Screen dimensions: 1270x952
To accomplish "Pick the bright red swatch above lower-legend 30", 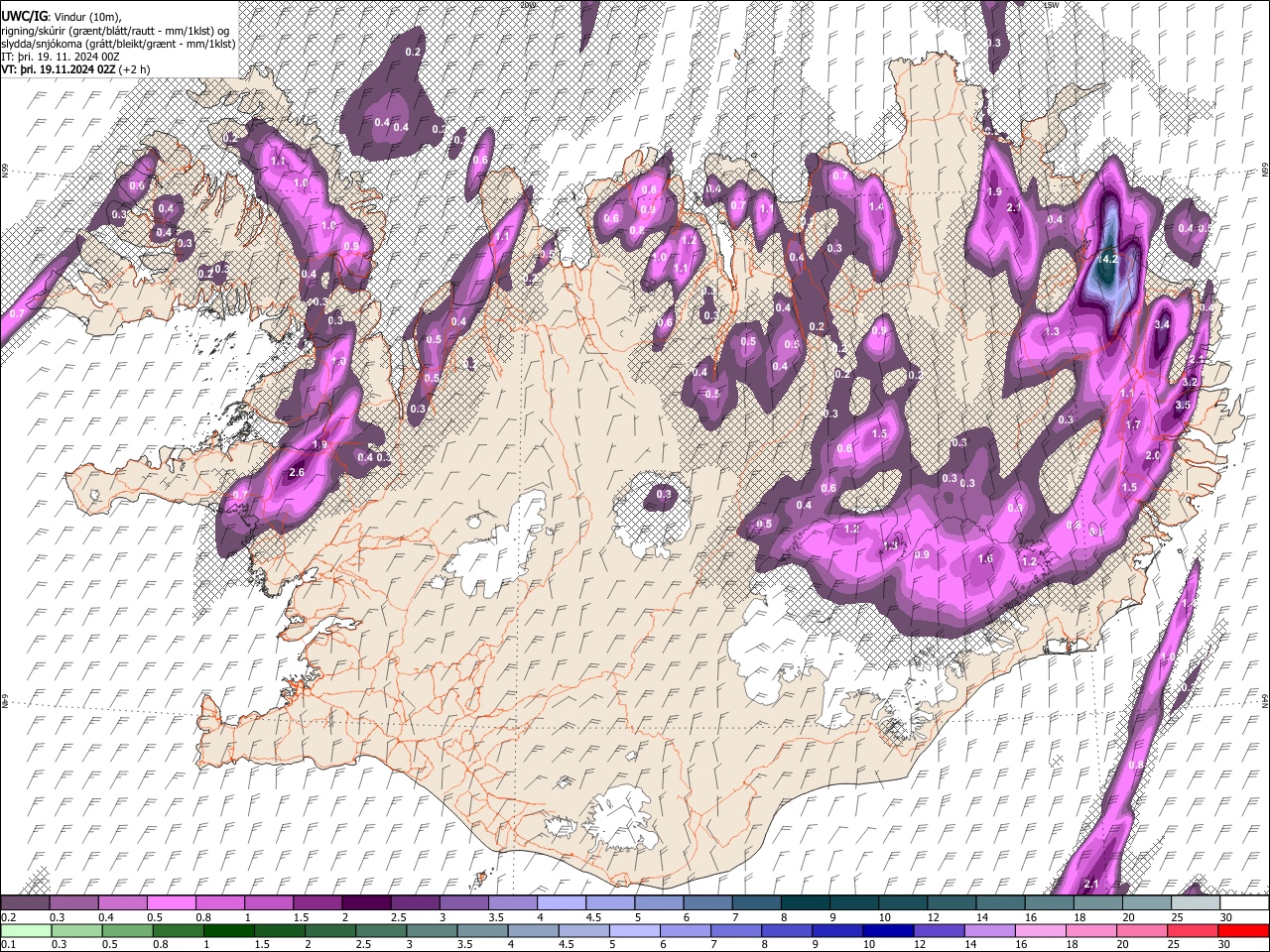I will pyautogui.click(x=1244, y=930).
